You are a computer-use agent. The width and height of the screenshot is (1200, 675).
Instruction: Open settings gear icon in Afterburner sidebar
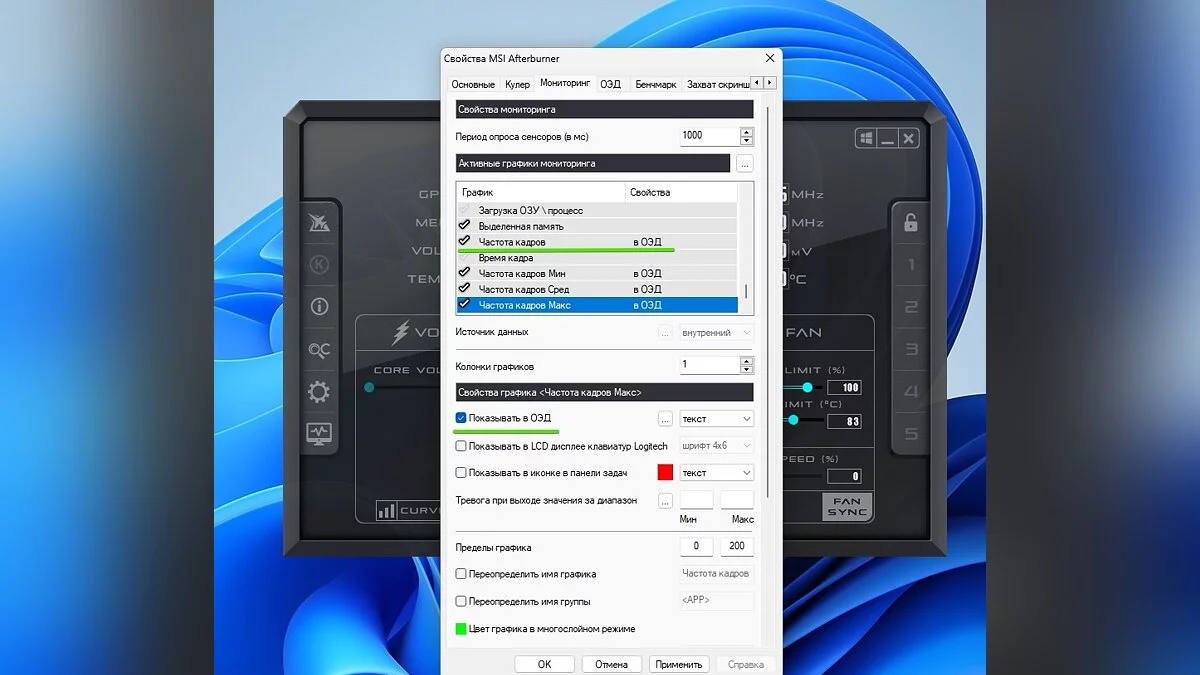tap(319, 392)
